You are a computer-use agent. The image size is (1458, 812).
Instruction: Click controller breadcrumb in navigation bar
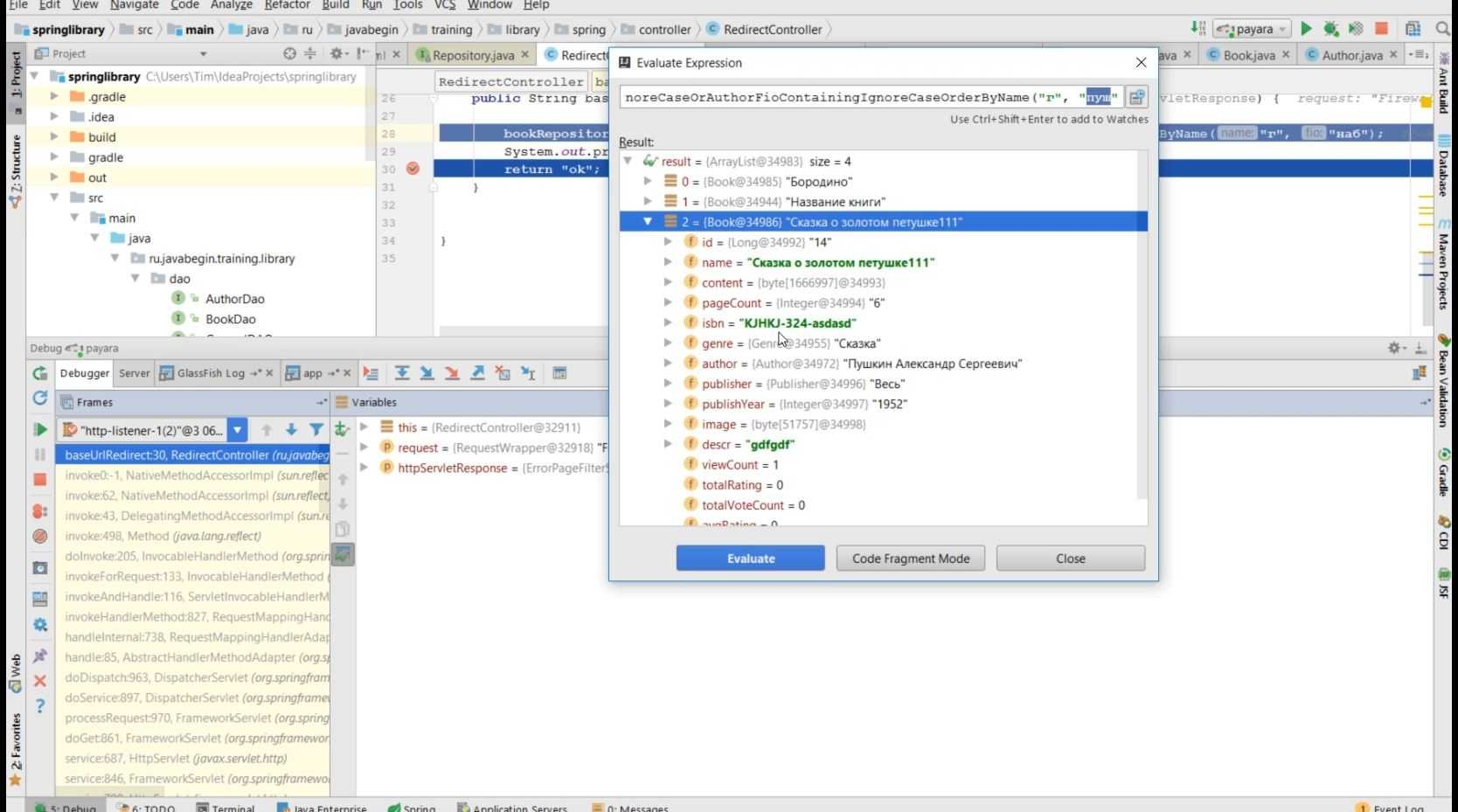pos(664,29)
